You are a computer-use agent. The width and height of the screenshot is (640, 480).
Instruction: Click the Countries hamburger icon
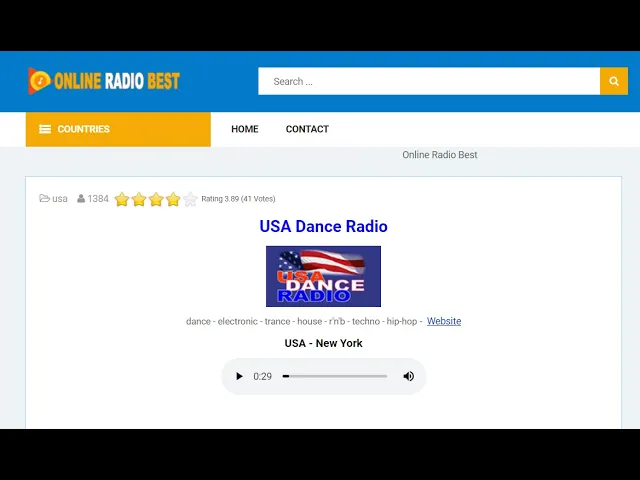coord(45,129)
